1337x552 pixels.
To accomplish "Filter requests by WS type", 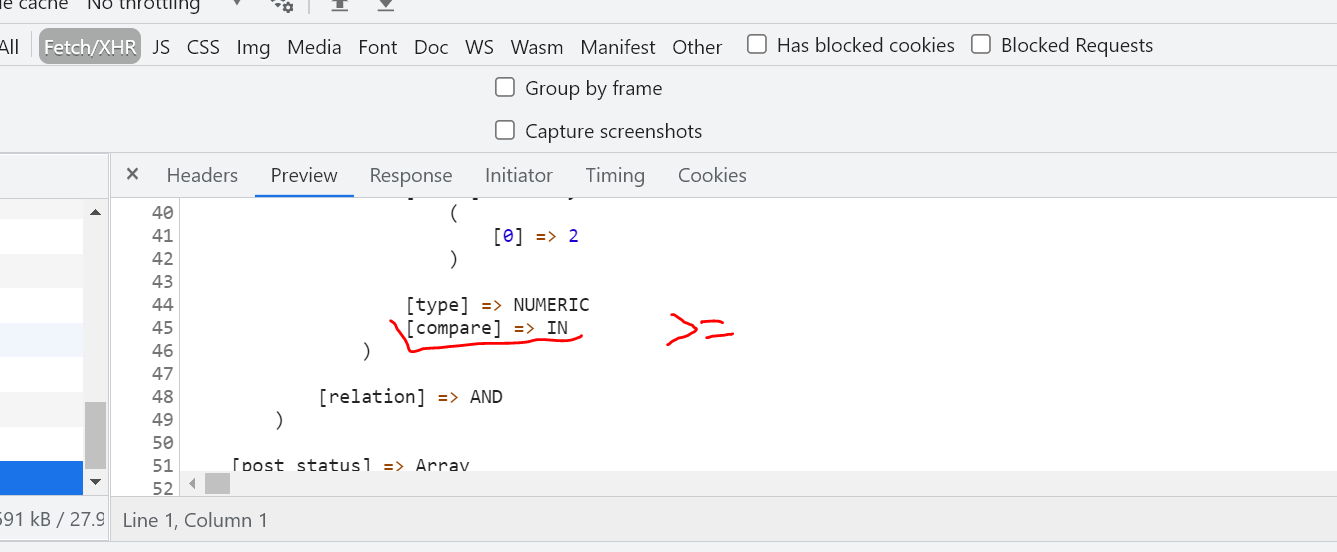I will tap(479, 47).
